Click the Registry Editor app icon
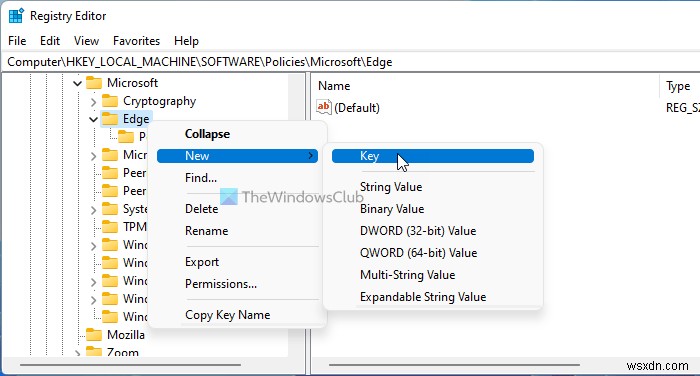This screenshot has height=376, width=700. click(x=16, y=16)
